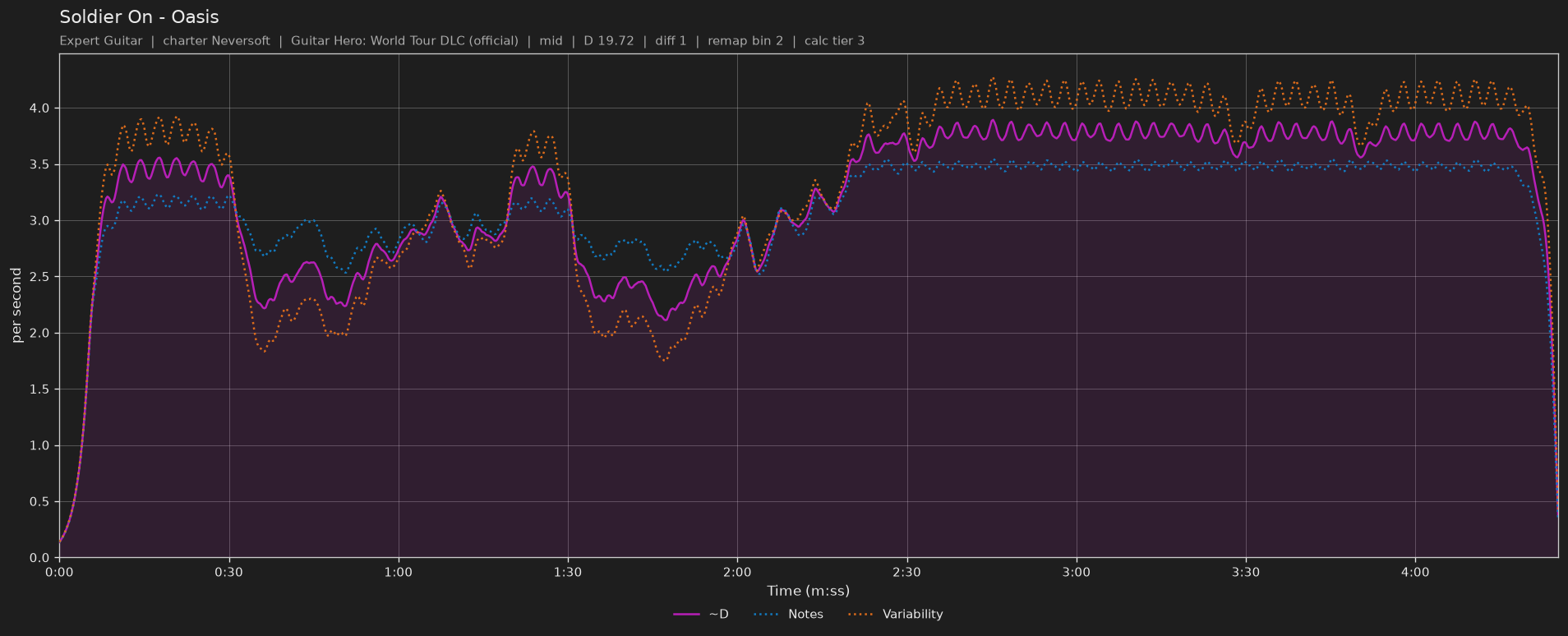Click the 2.5 y-axis tick label
This screenshot has height=636, width=1568.
(39, 277)
